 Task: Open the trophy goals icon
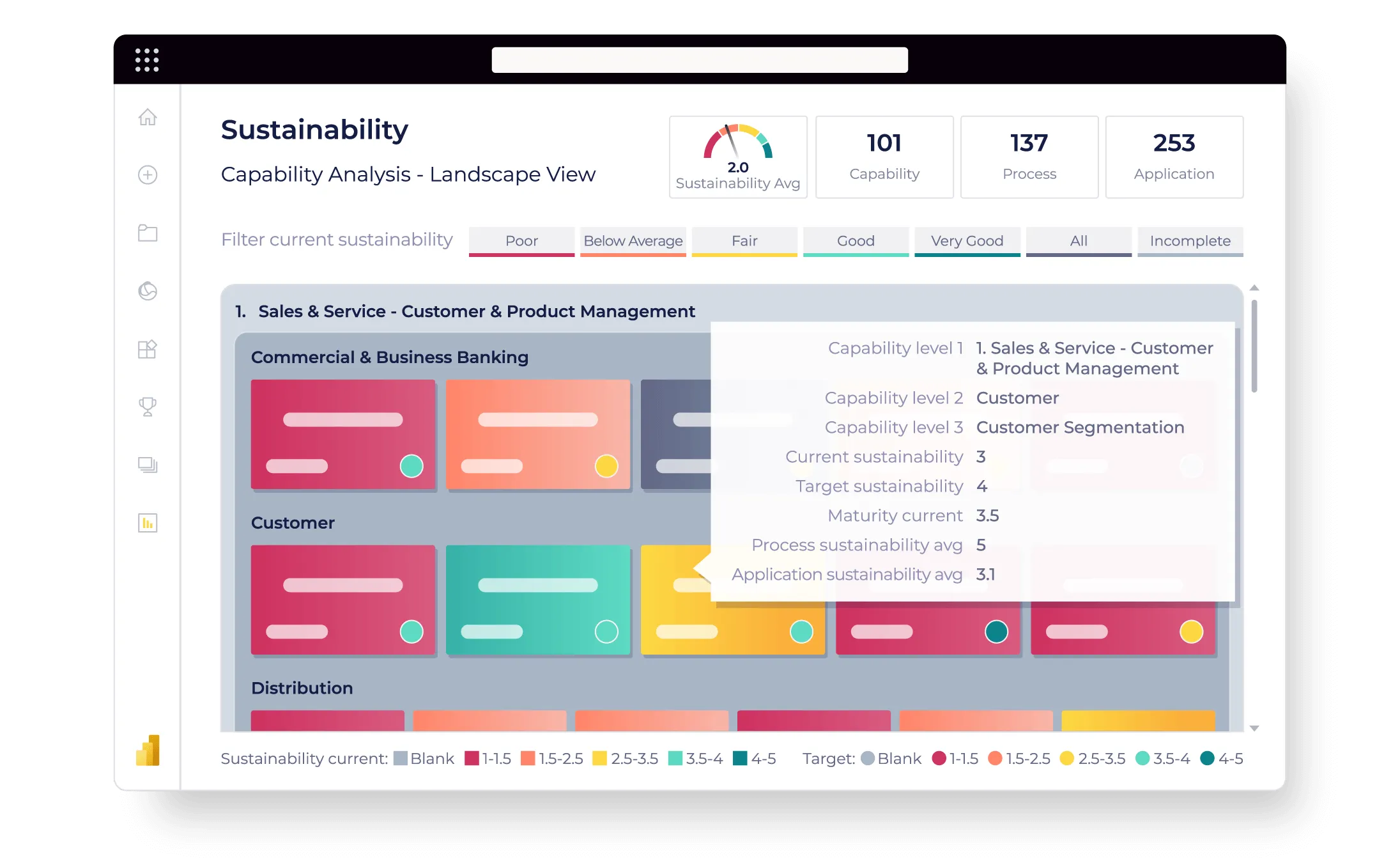click(148, 407)
